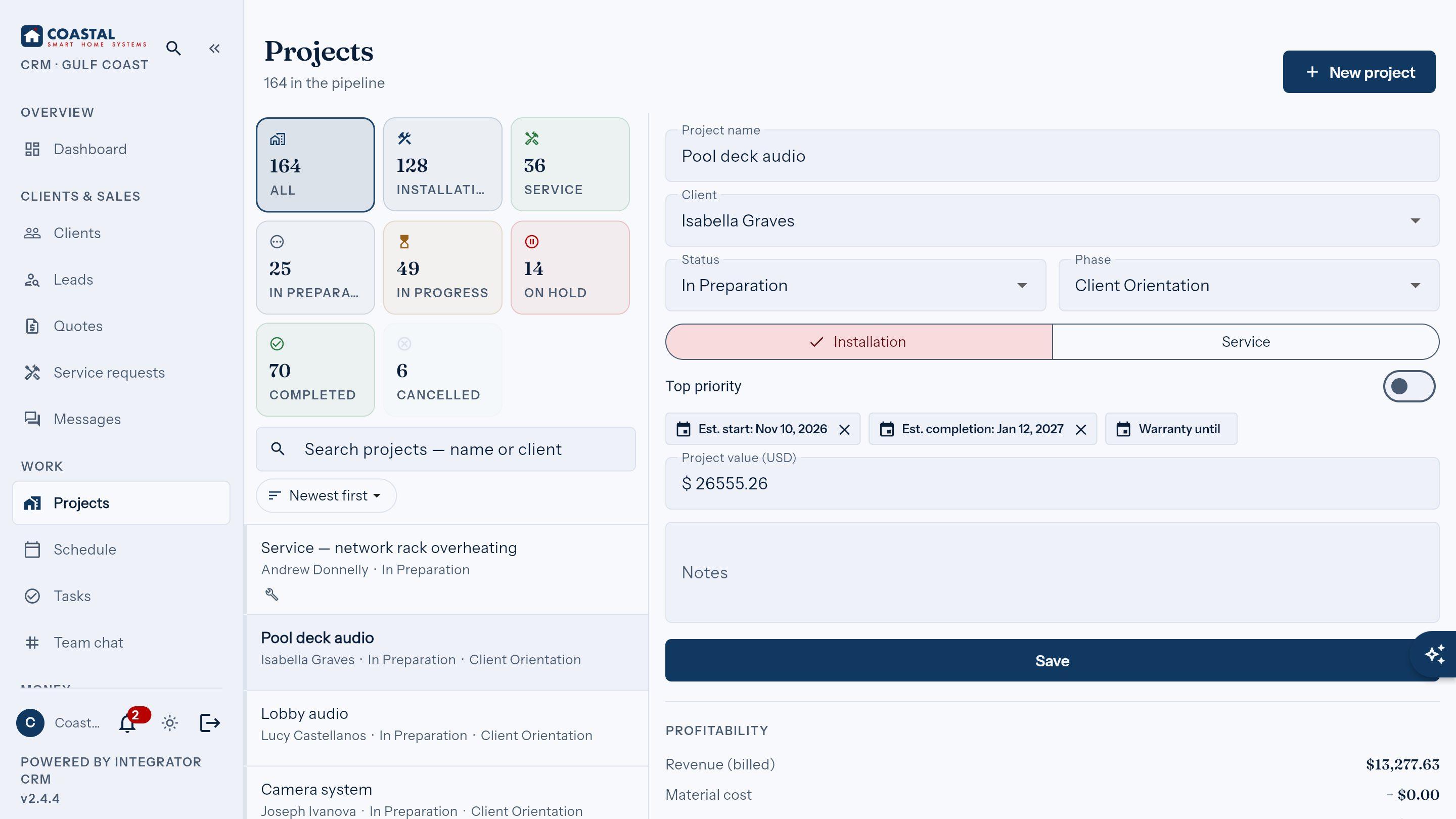Open the Client dropdown

point(1052,220)
